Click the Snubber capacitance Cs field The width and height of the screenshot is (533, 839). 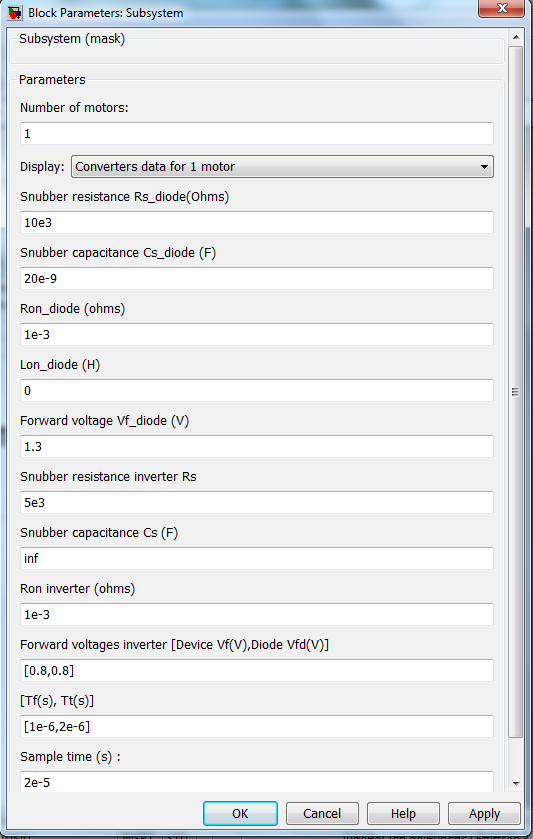pos(257,558)
